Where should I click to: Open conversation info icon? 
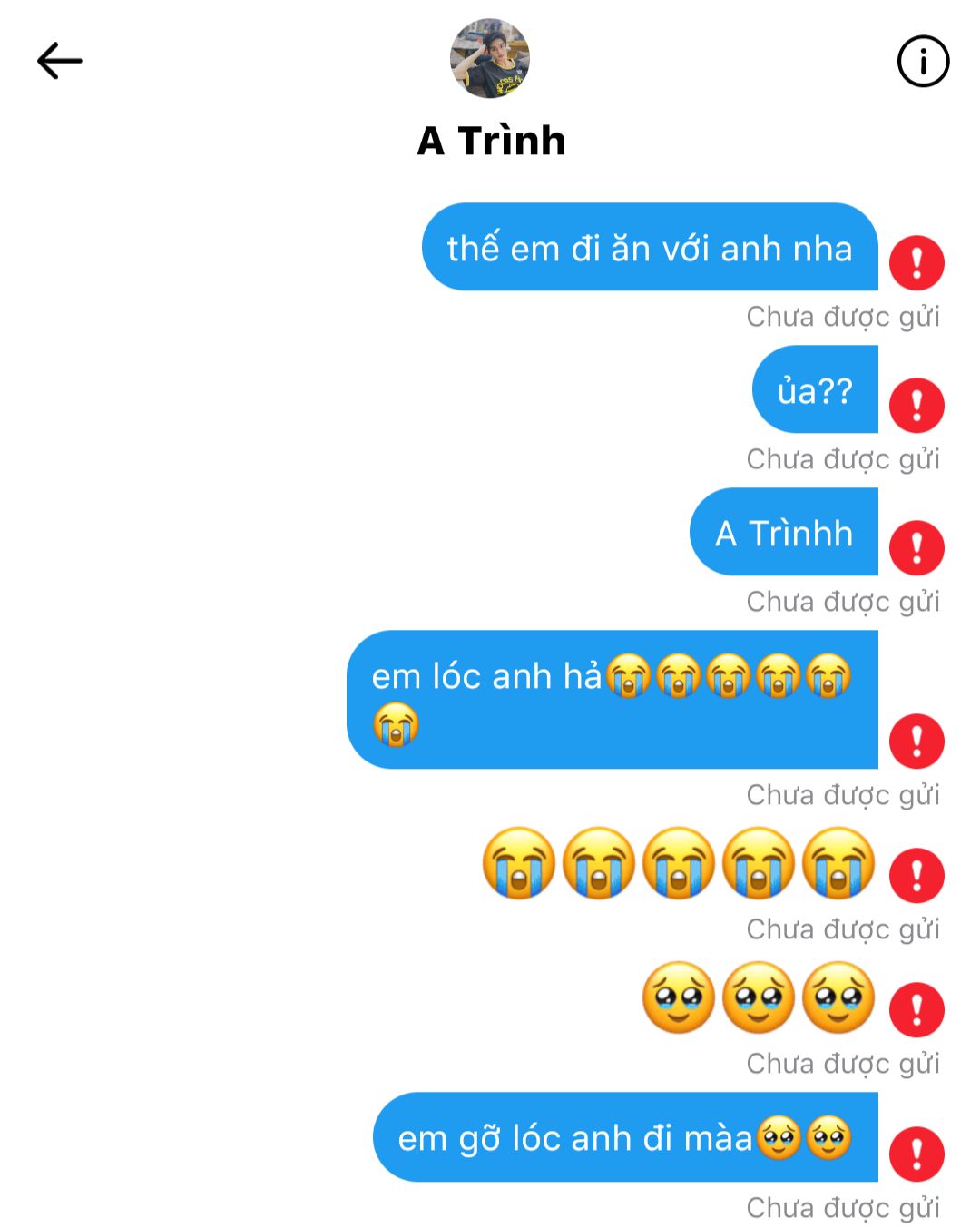point(923,62)
